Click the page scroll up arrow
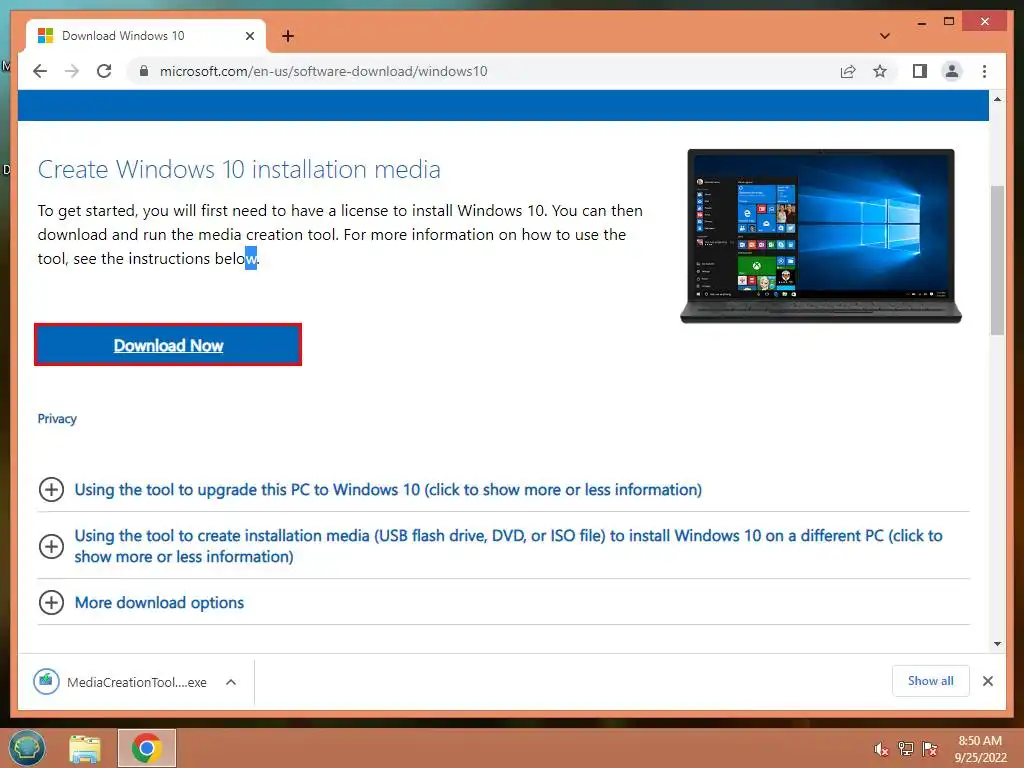The height and width of the screenshot is (768, 1024). [997, 99]
